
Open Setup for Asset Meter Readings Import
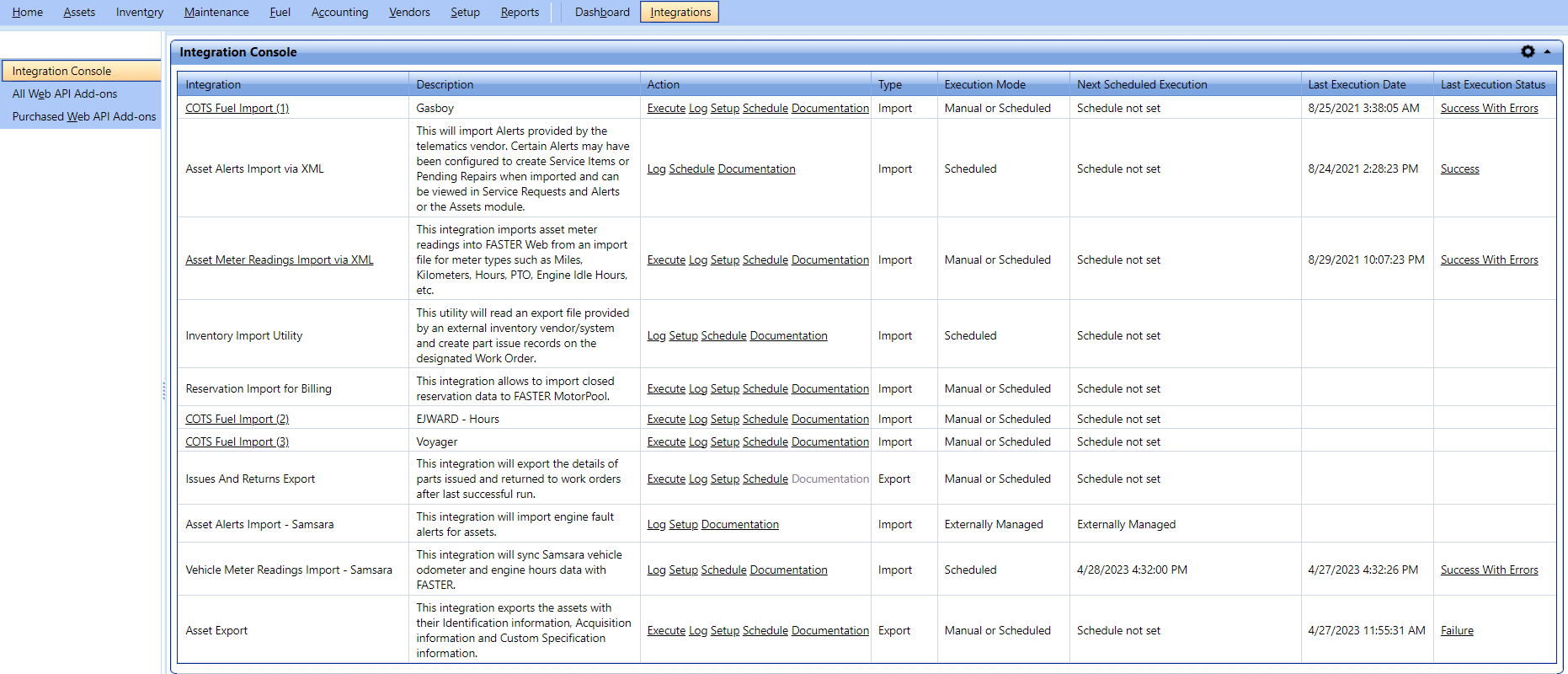click(724, 259)
